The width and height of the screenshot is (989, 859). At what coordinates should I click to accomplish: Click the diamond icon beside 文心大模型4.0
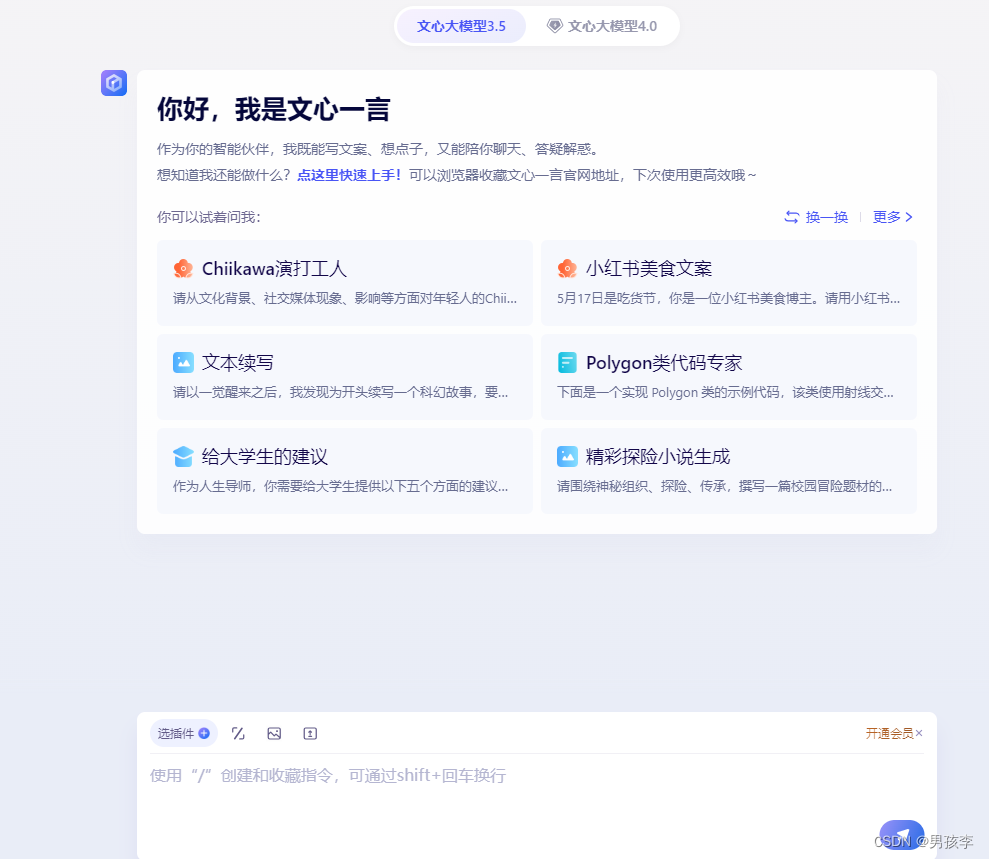(x=554, y=26)
